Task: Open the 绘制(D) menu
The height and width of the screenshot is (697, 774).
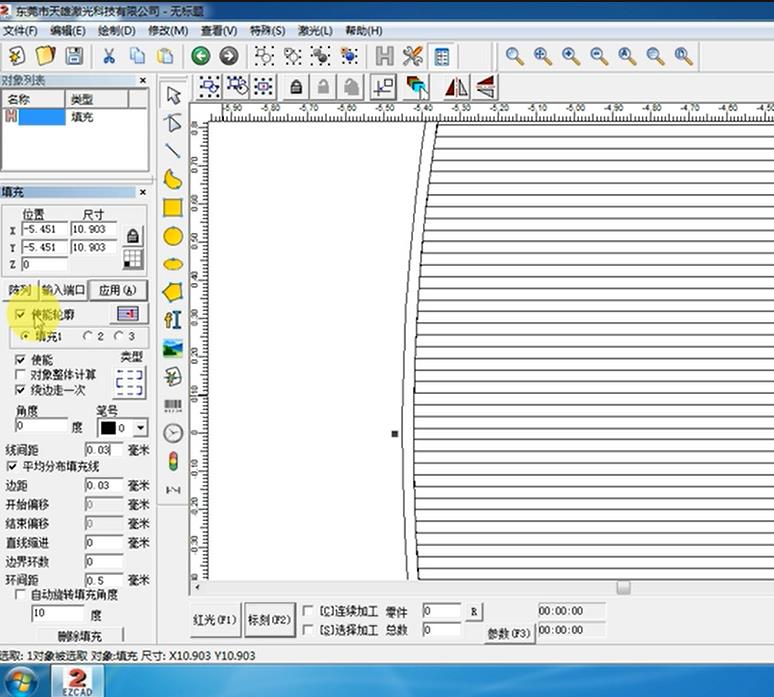Action: coord(118,31)
